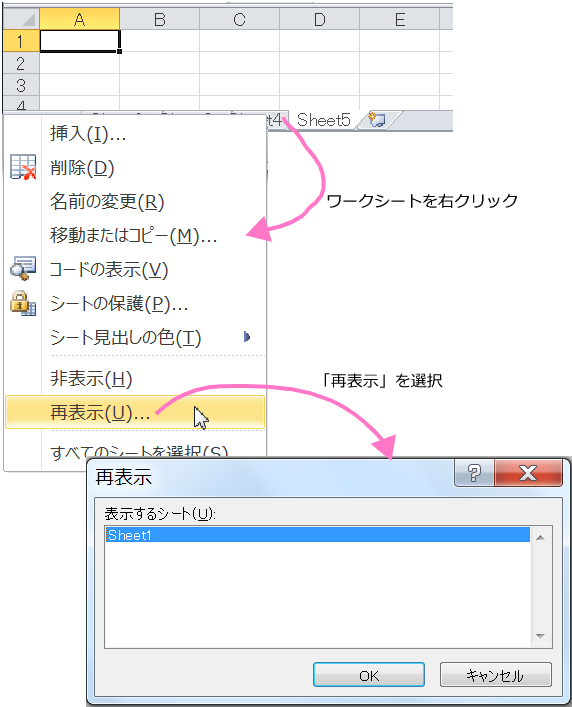Select the highlighted 再表示(U)... entry

pyautogui.click(x=134, y=412)
